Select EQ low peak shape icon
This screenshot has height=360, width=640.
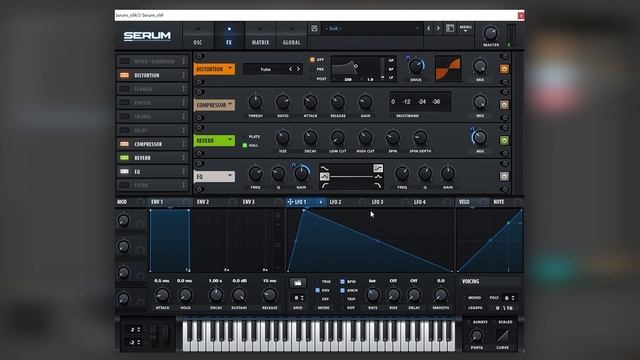[x=324, y=177]
